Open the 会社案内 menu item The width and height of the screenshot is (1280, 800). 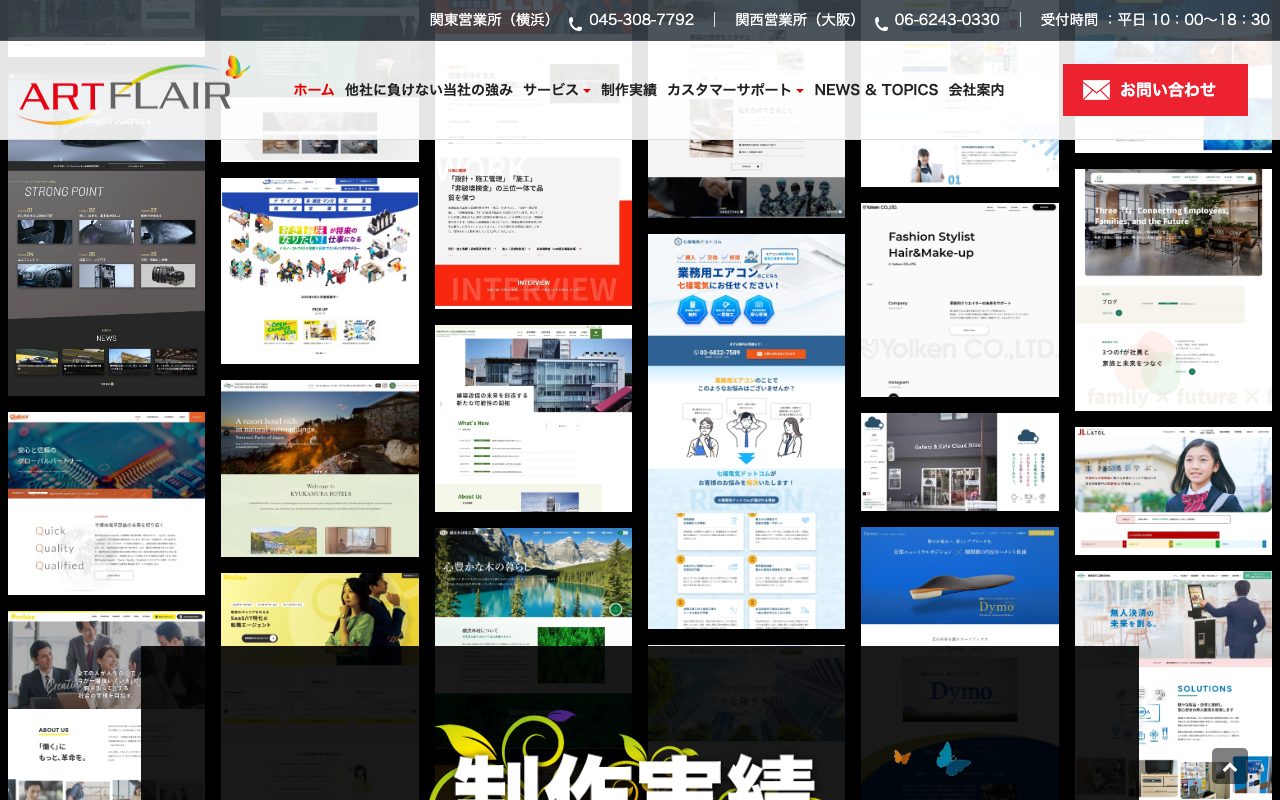[977, 90]
